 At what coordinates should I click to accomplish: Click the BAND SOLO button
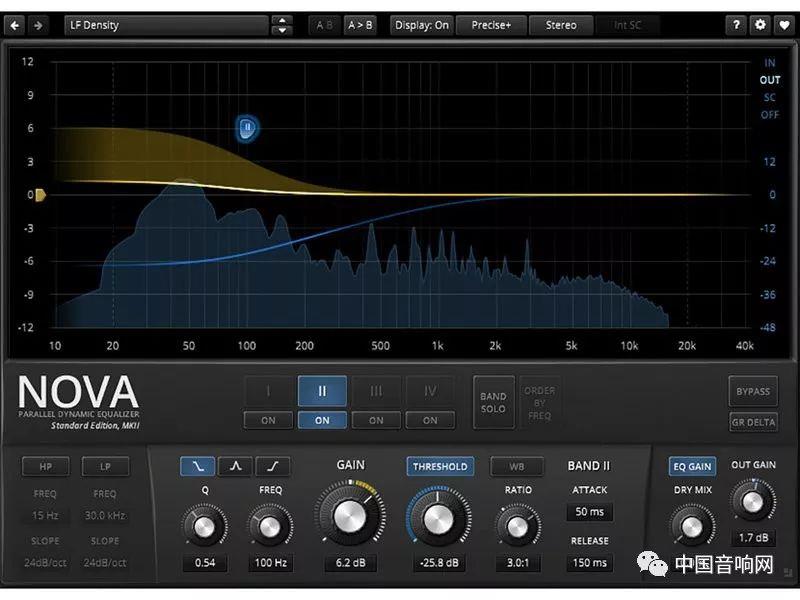[493, 402]
